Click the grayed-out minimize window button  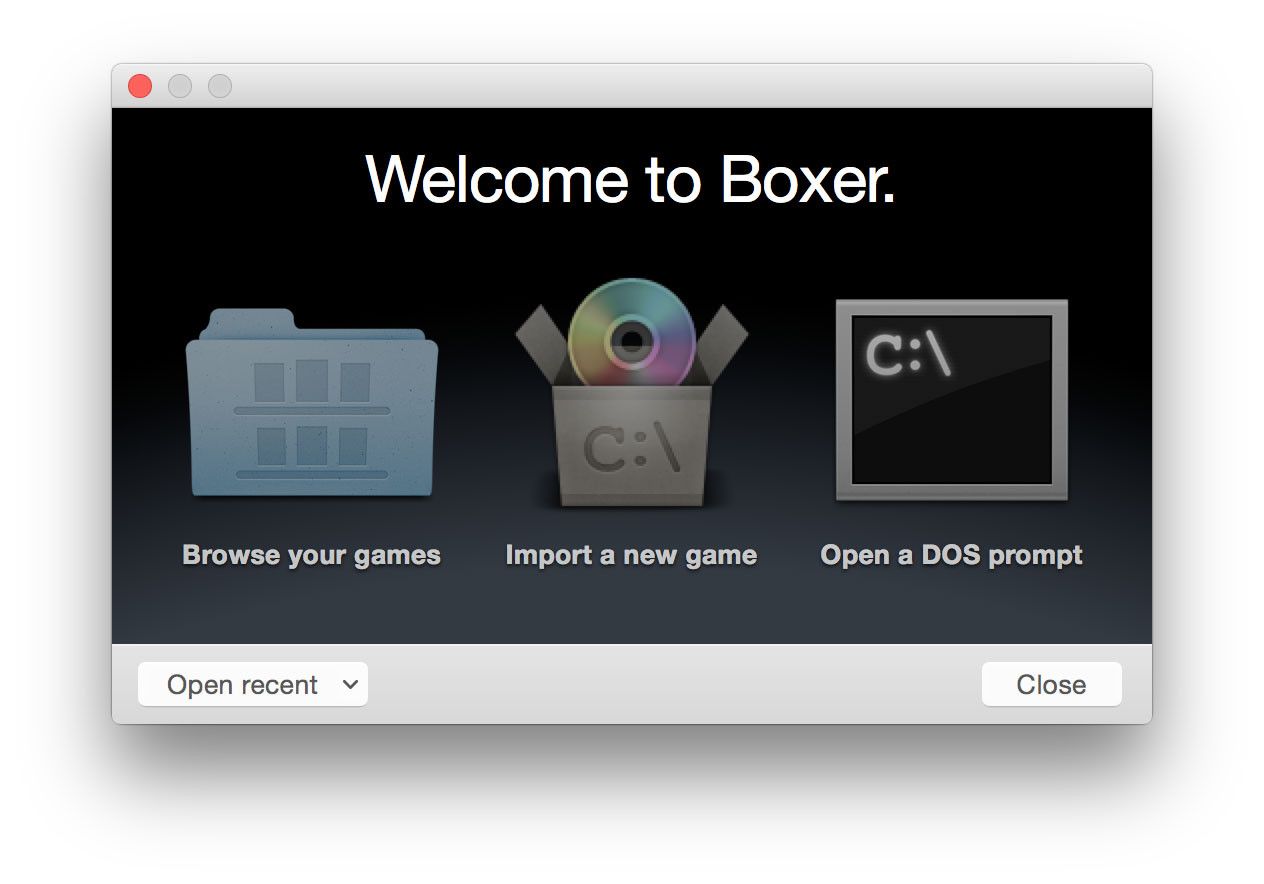point(180,87)
